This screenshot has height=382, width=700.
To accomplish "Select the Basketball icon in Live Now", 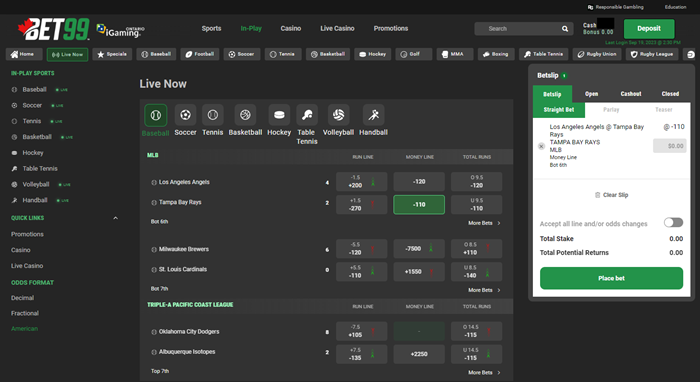I will (245, 115).
